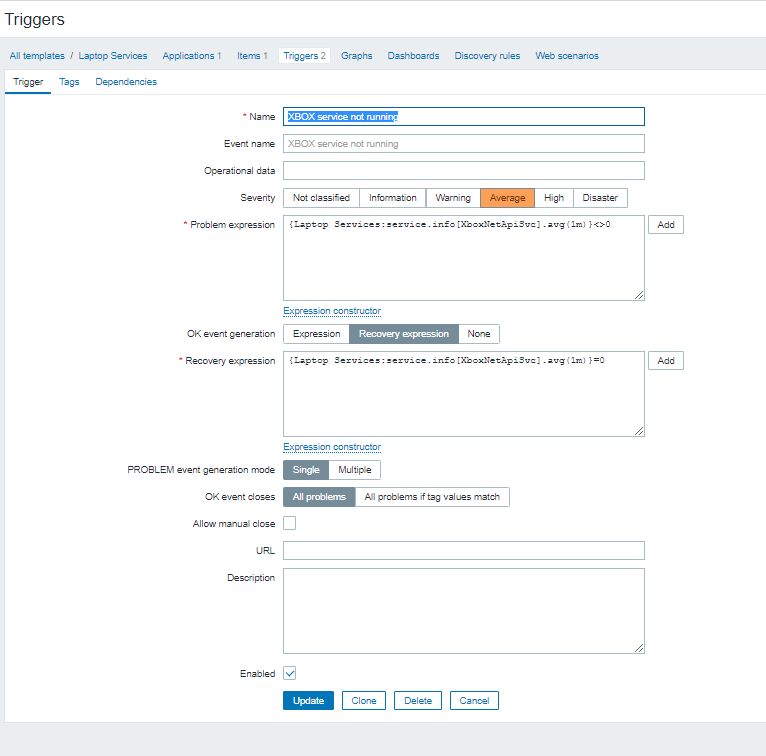The image size is (766, 756).
Task: Click the Clone button
Action: coord(364,701)
